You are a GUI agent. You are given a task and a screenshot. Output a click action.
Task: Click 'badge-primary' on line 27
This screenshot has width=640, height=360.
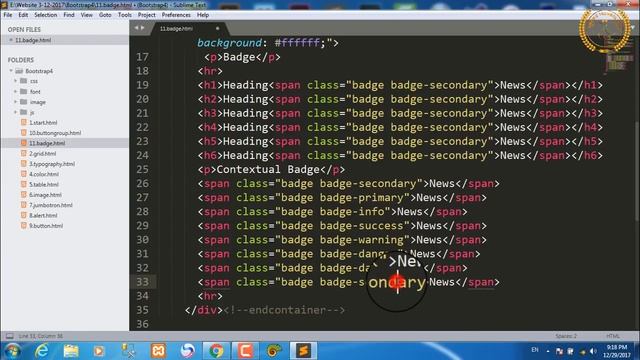pyautogui.click(x=362, y=198)
